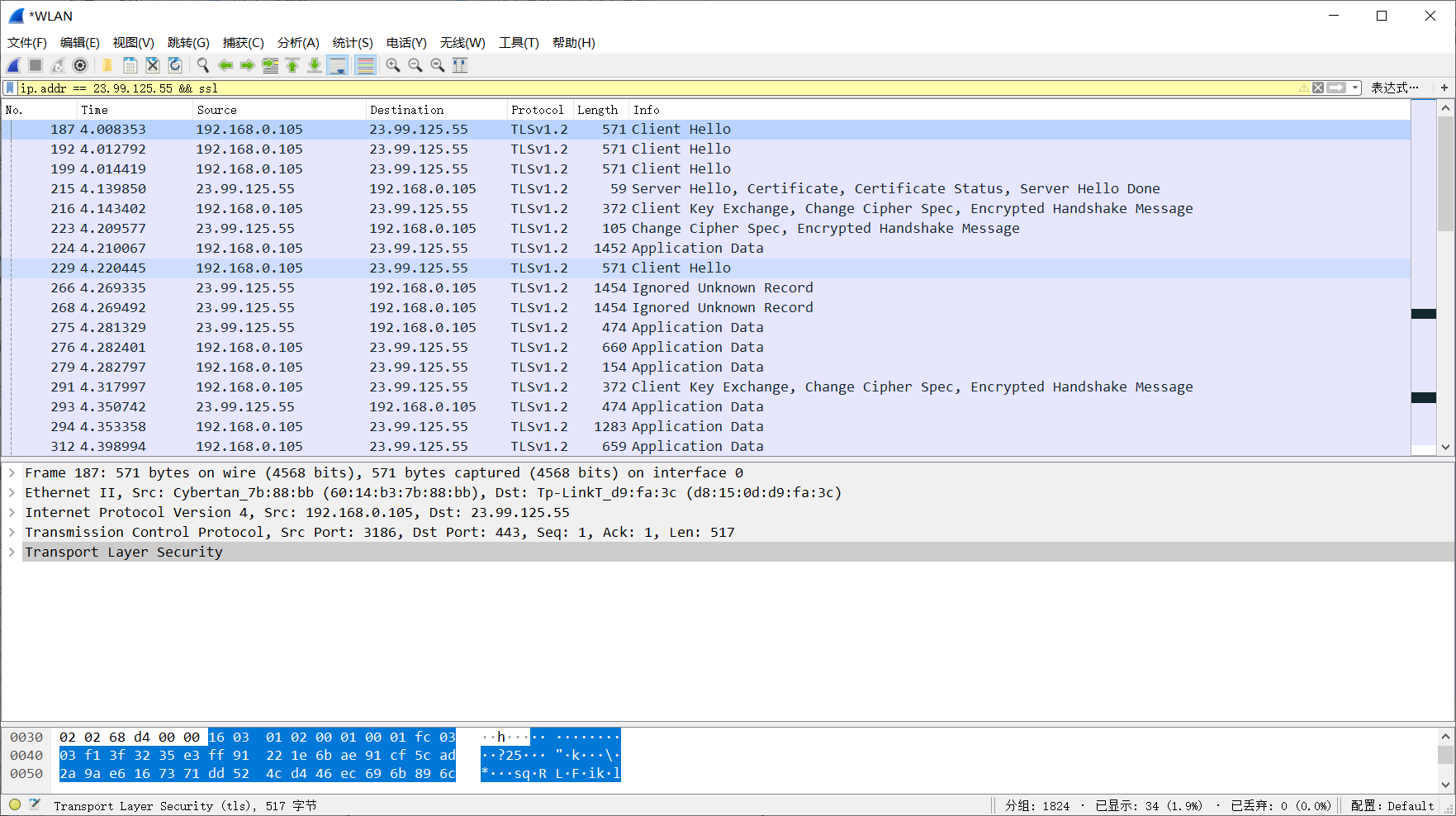
Task: Open the 跳转(G) menu
Action: [188, 43]
